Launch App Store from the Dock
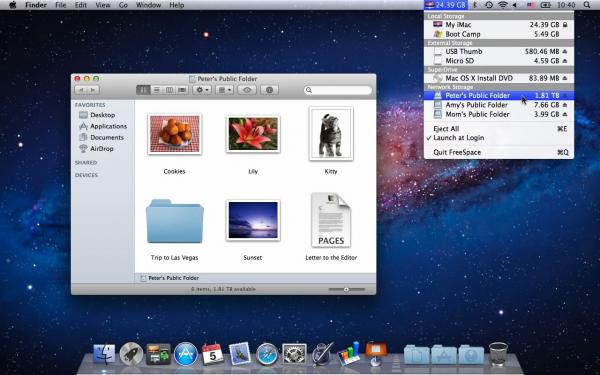The width and height of the screenshot is (600, 375). pos(186,354)
